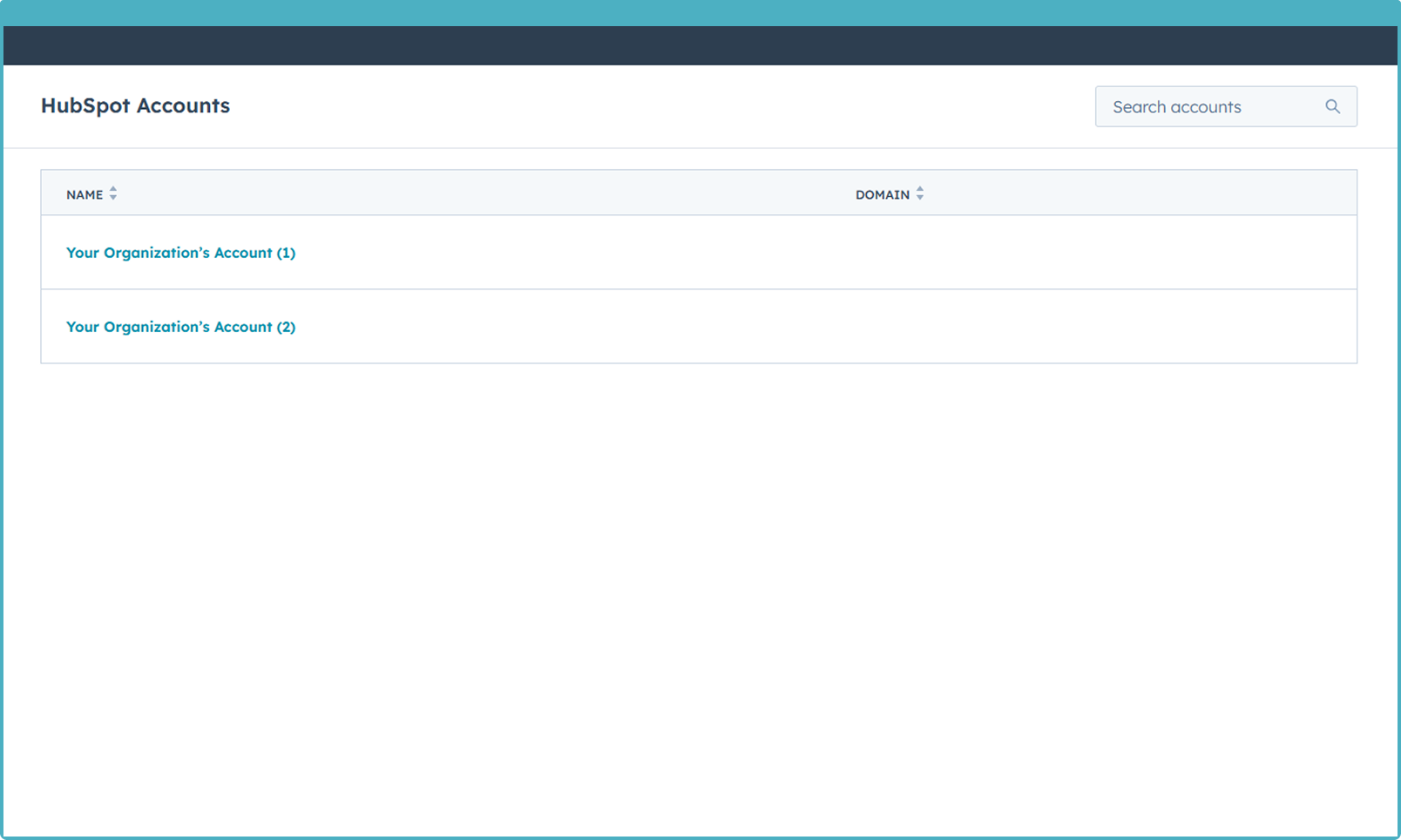Click the NAME column sort arrows icon
Image resolution: width=1401 pixels, height=840 pixels.
pos(113,194)
